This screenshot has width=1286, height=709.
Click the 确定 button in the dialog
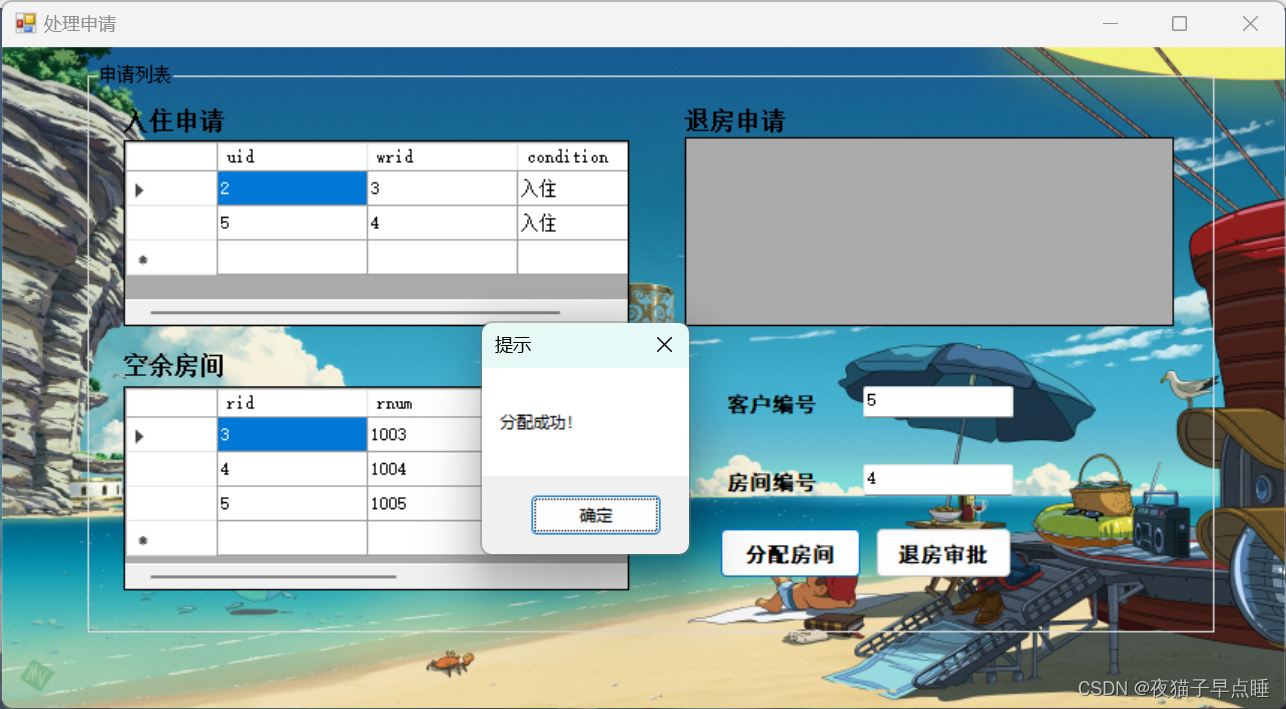(x=595, y=515)
